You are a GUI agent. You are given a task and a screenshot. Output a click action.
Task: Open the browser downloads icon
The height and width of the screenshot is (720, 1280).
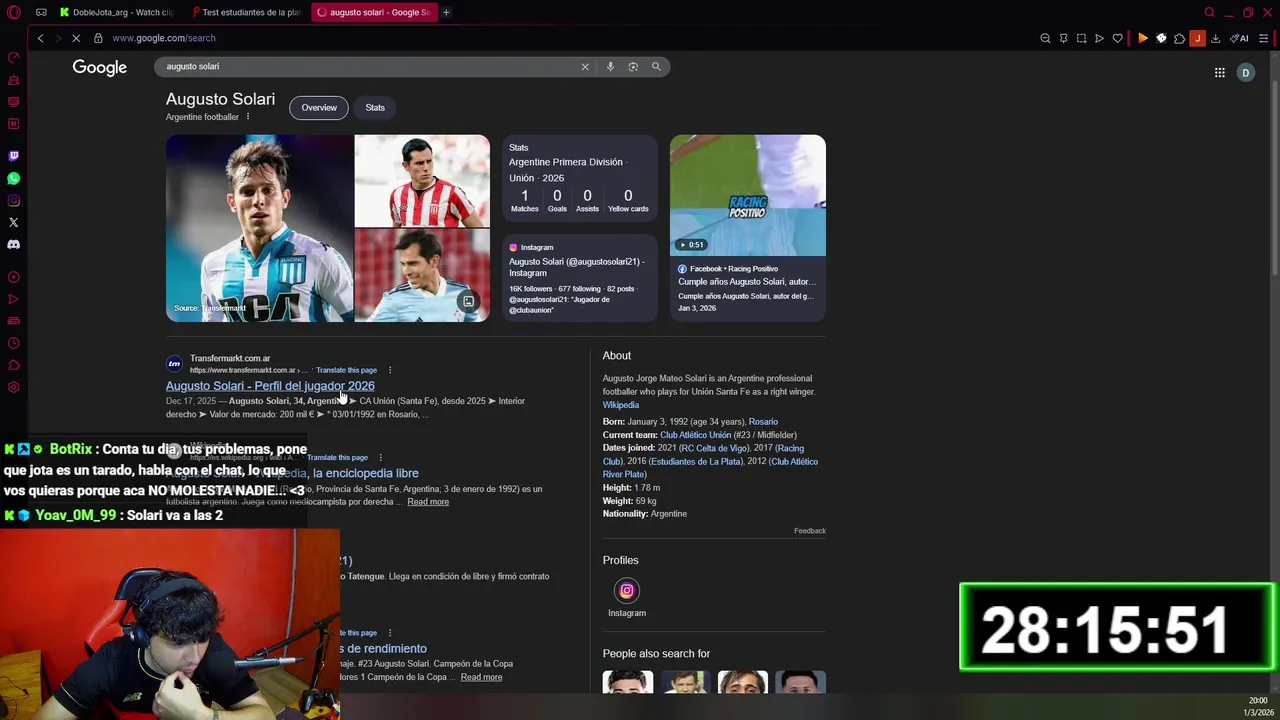[x=1215, y=38]
